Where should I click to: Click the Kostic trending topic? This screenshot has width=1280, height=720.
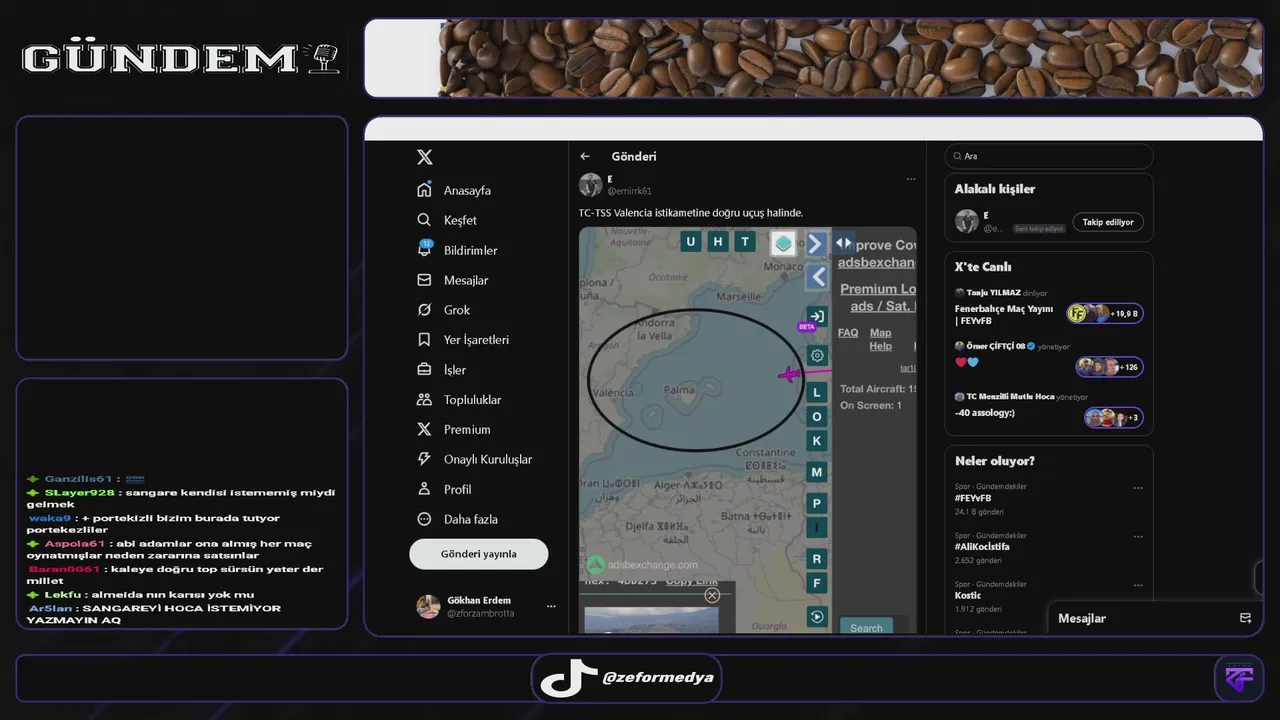click(x=968, y=595)
